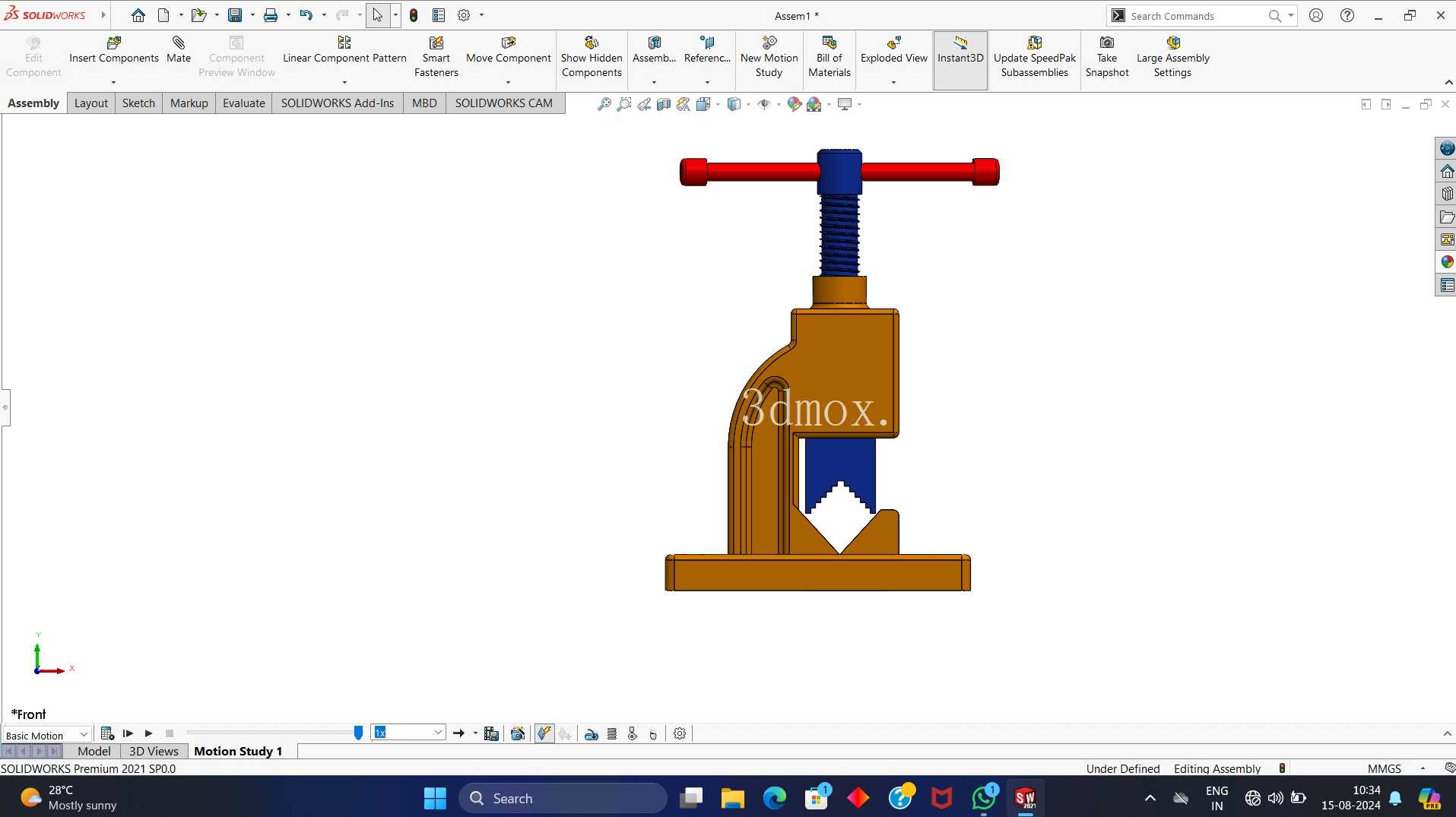This screenshot has height=817, width=1456.
Task: Open File Explorer from the taskbar
Action: [x=732, y=798]
